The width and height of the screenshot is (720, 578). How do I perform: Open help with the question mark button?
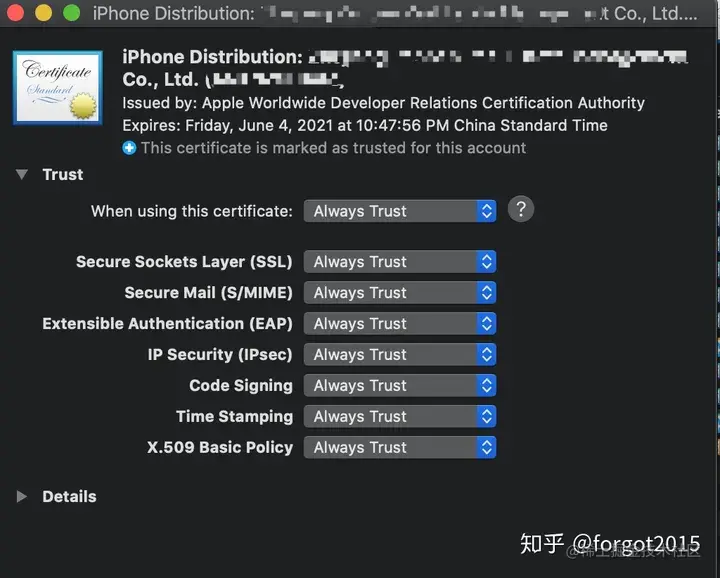[521, 209]
